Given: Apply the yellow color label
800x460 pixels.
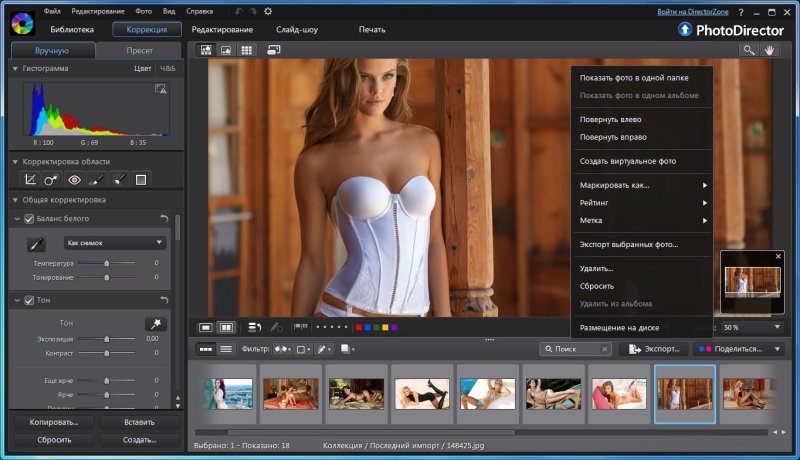Looking at the screenshot, I should (x=385, y=327).
